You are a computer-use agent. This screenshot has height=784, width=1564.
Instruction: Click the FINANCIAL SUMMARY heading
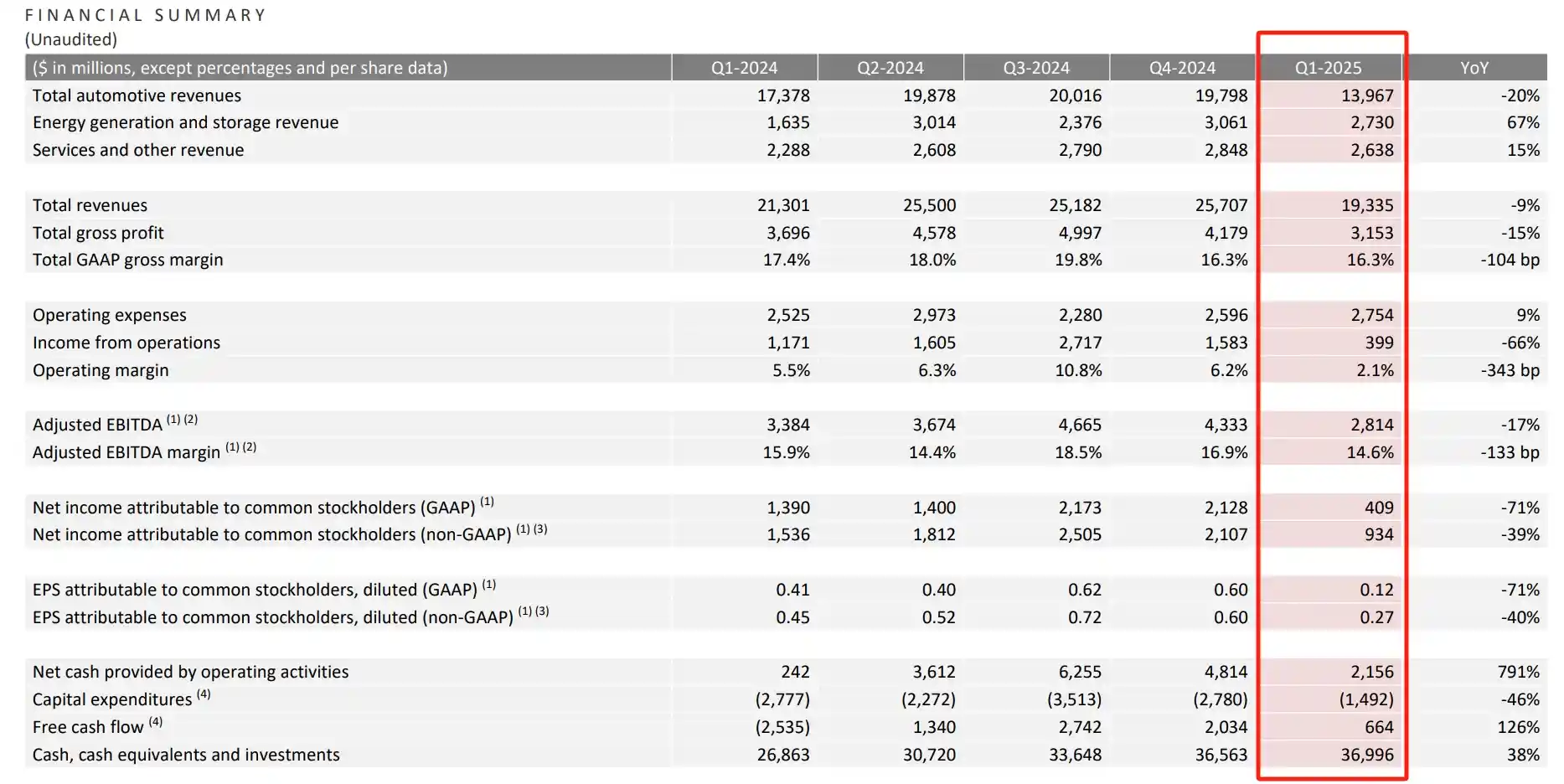[146, 15]
